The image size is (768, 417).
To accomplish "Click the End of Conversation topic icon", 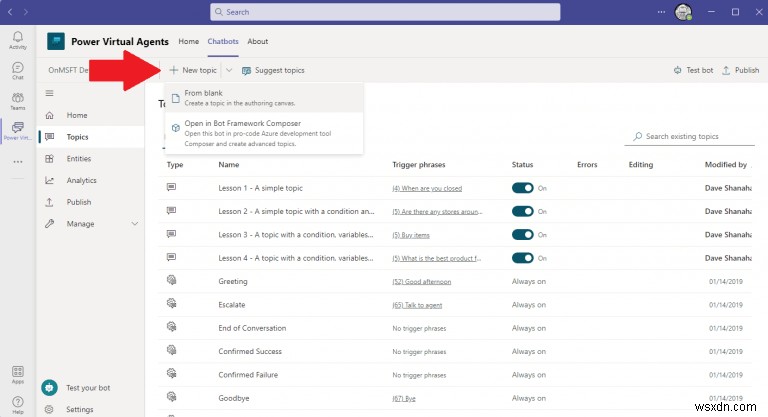I will tap(171, 327).
